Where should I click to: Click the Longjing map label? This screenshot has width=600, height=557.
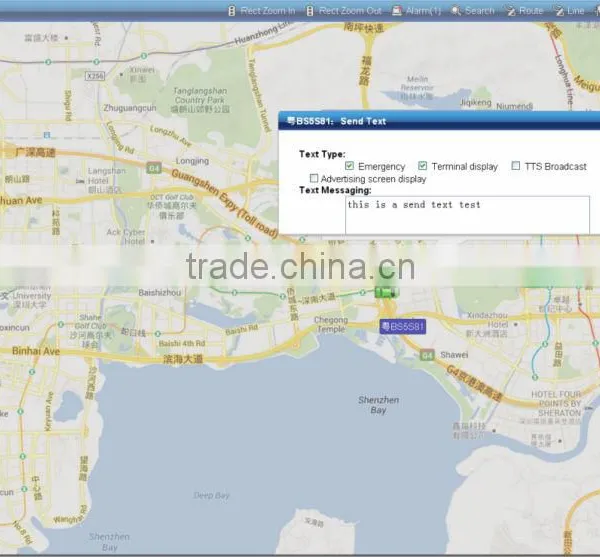(x=192, y=161)
